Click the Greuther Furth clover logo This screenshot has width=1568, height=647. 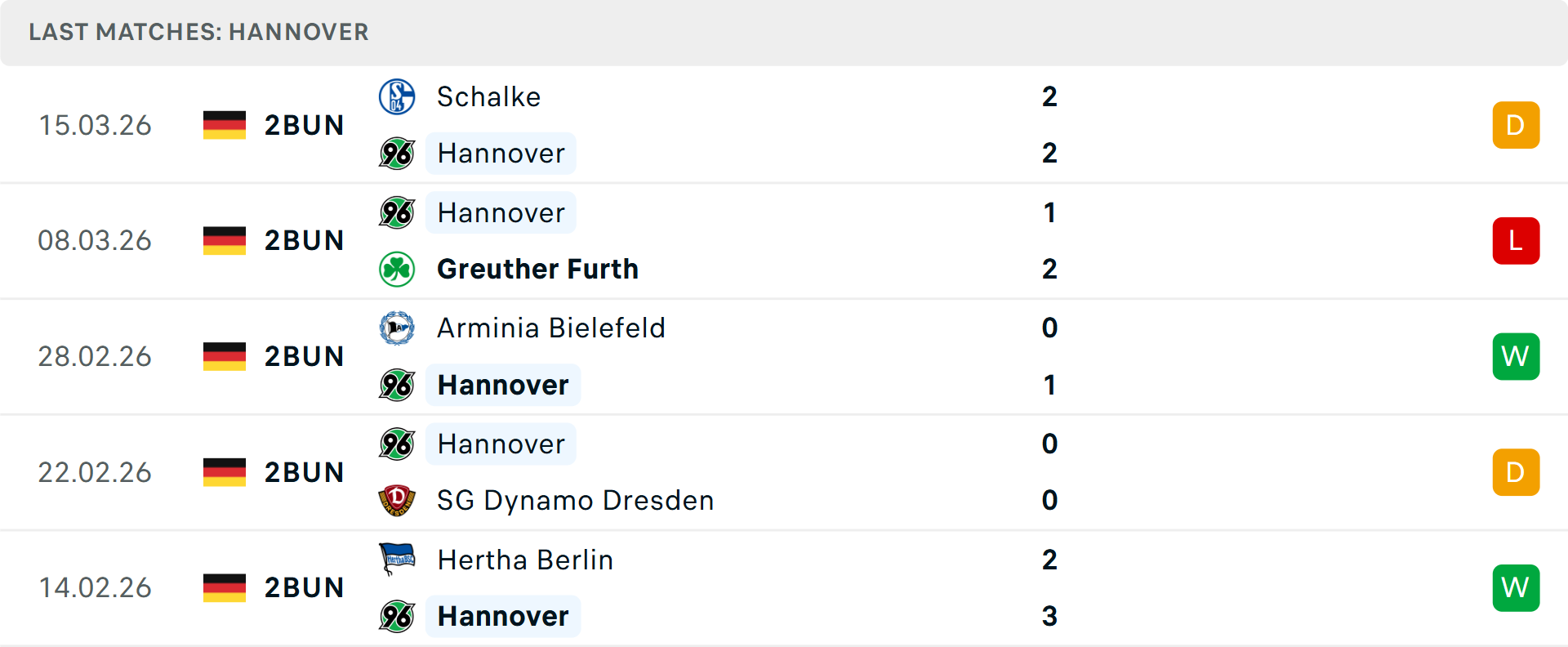pos(397,269)
